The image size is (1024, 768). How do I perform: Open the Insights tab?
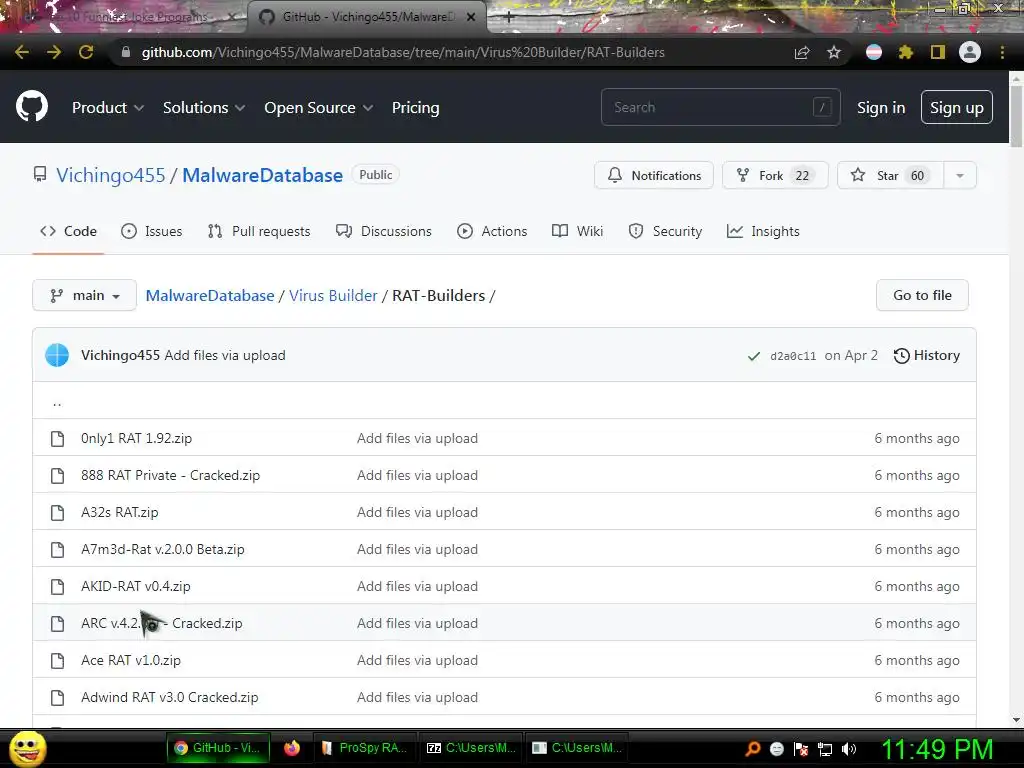[763, 231]
